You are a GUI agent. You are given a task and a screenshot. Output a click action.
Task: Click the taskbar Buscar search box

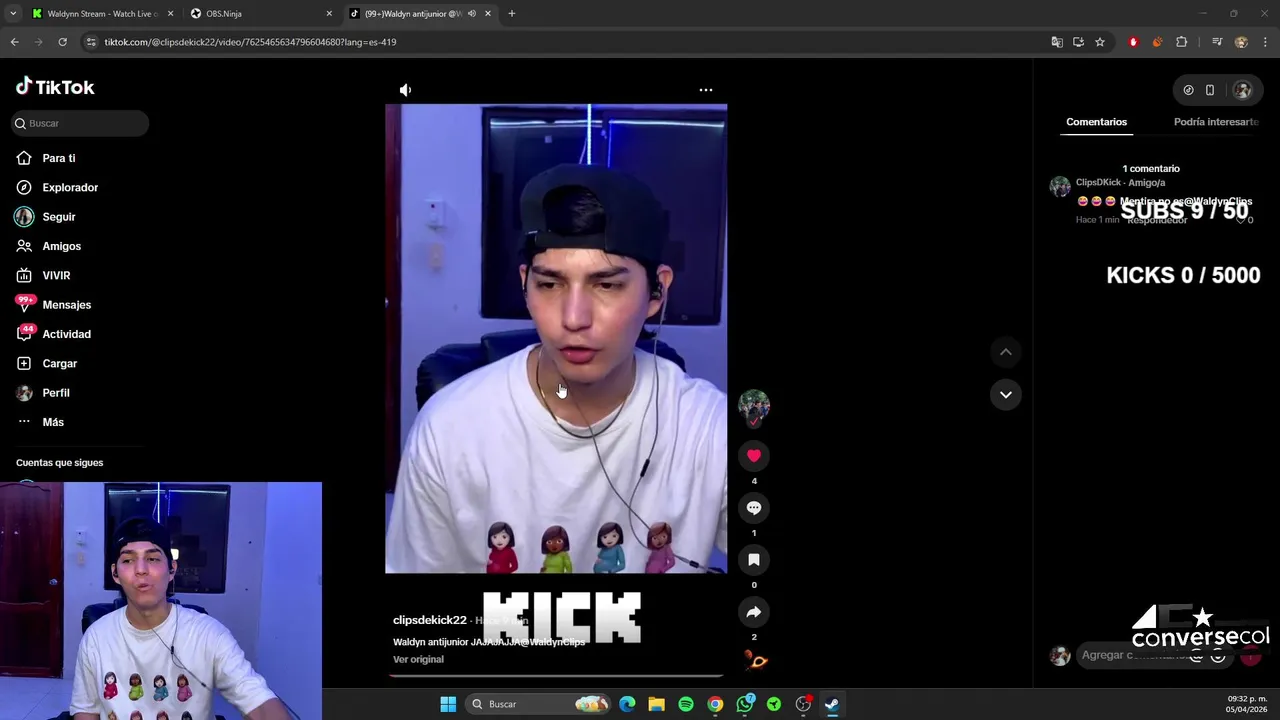pyautogui.click(x=539, y=704)
